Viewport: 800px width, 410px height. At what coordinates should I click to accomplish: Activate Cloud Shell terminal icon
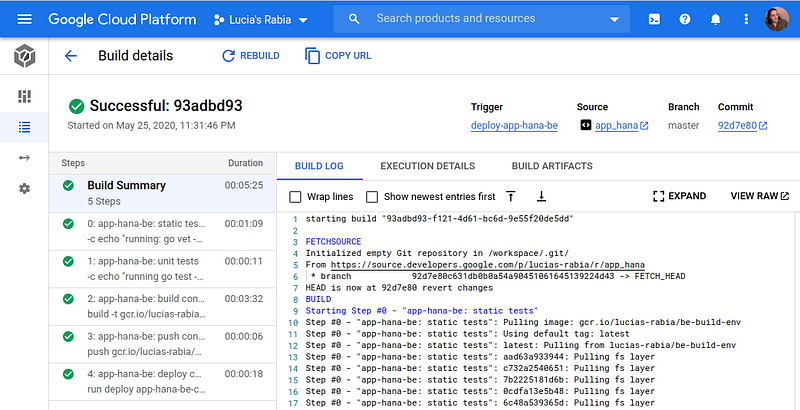click(x=654, y=19)
